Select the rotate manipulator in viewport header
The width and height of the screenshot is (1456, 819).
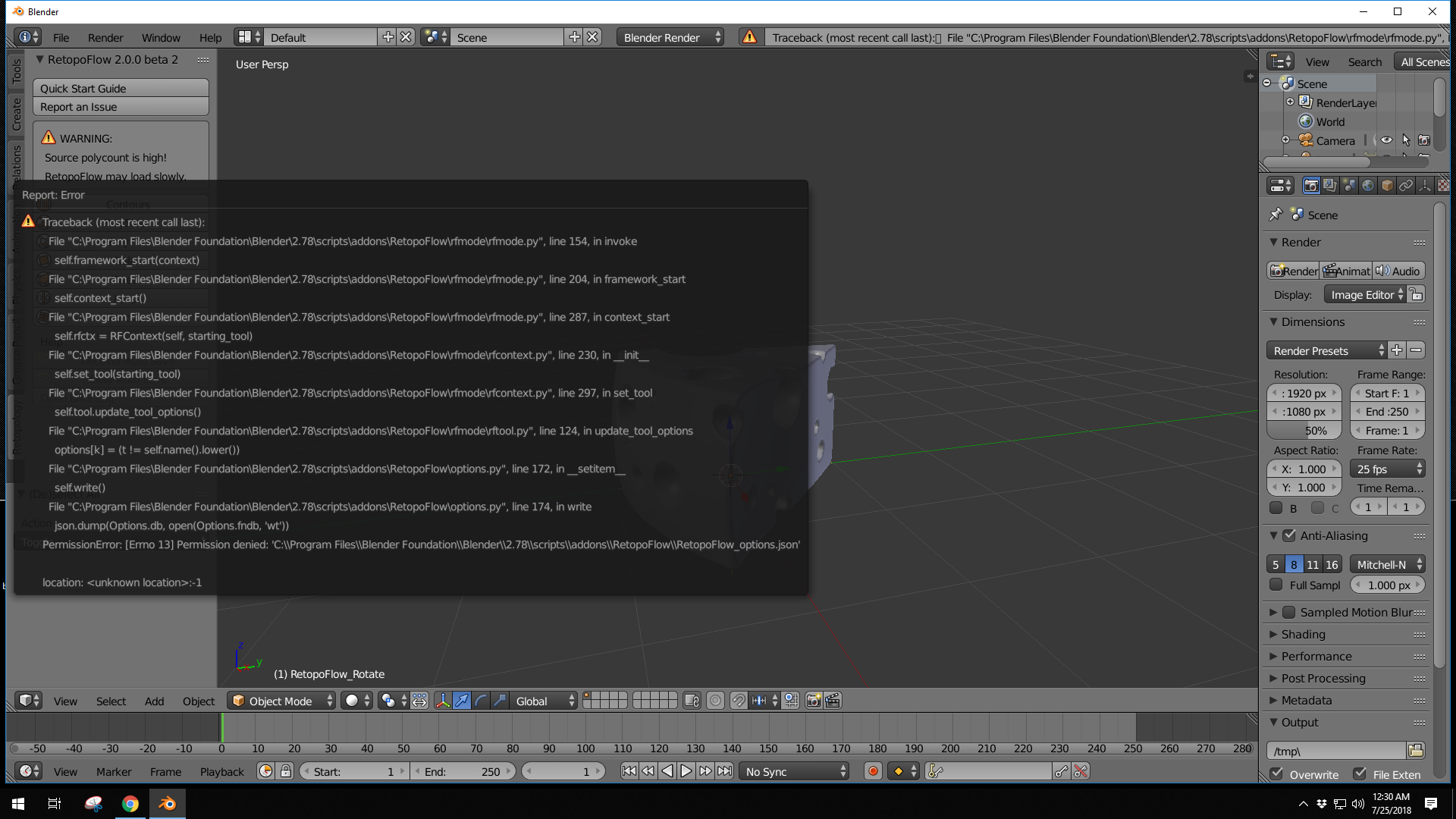(481, 701)
